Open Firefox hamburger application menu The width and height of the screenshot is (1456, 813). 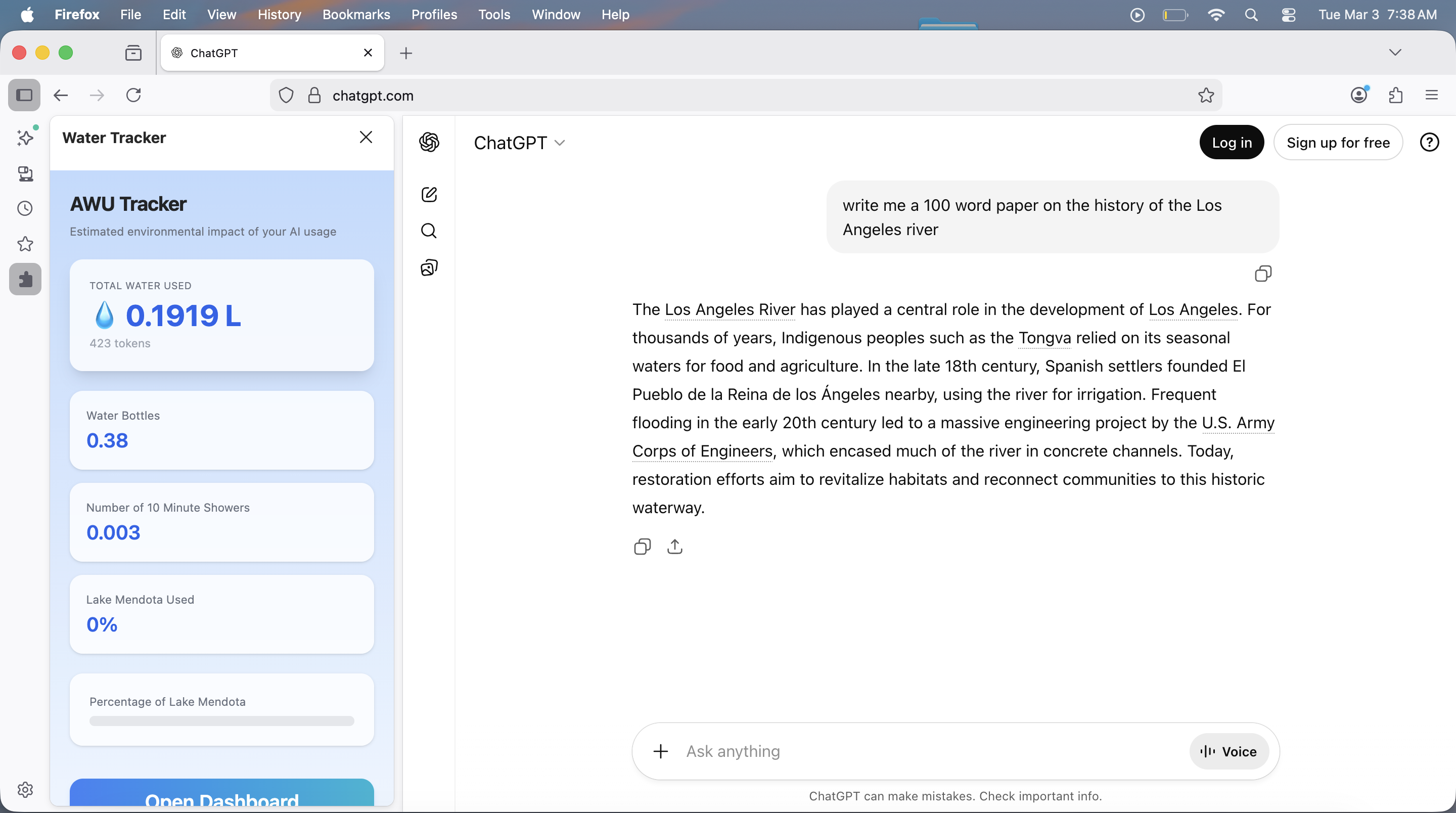(1431, 95)
